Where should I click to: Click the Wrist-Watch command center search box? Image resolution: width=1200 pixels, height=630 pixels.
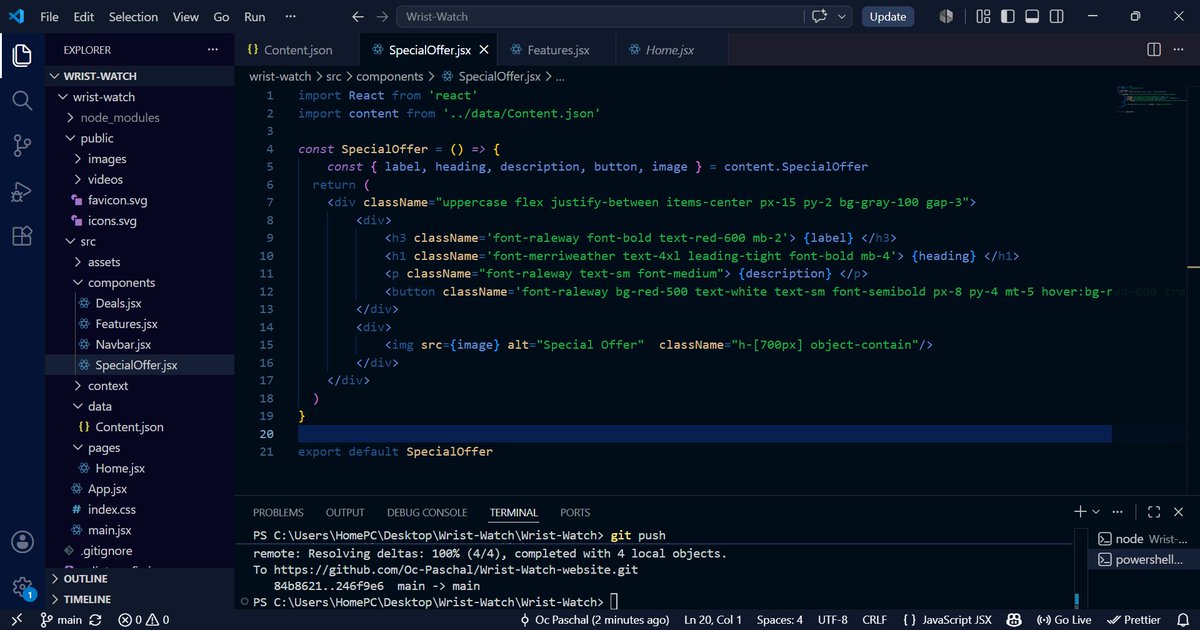600,17
